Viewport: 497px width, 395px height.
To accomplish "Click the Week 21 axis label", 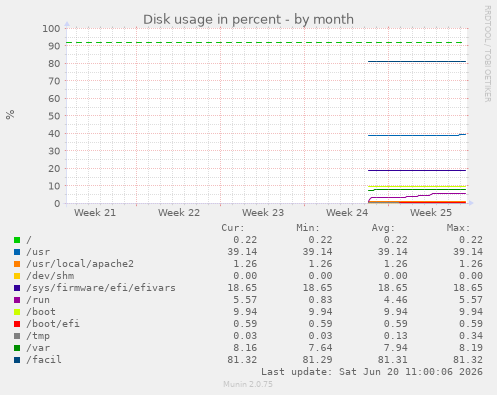I will pyautogui.click(x=95, y=213).
